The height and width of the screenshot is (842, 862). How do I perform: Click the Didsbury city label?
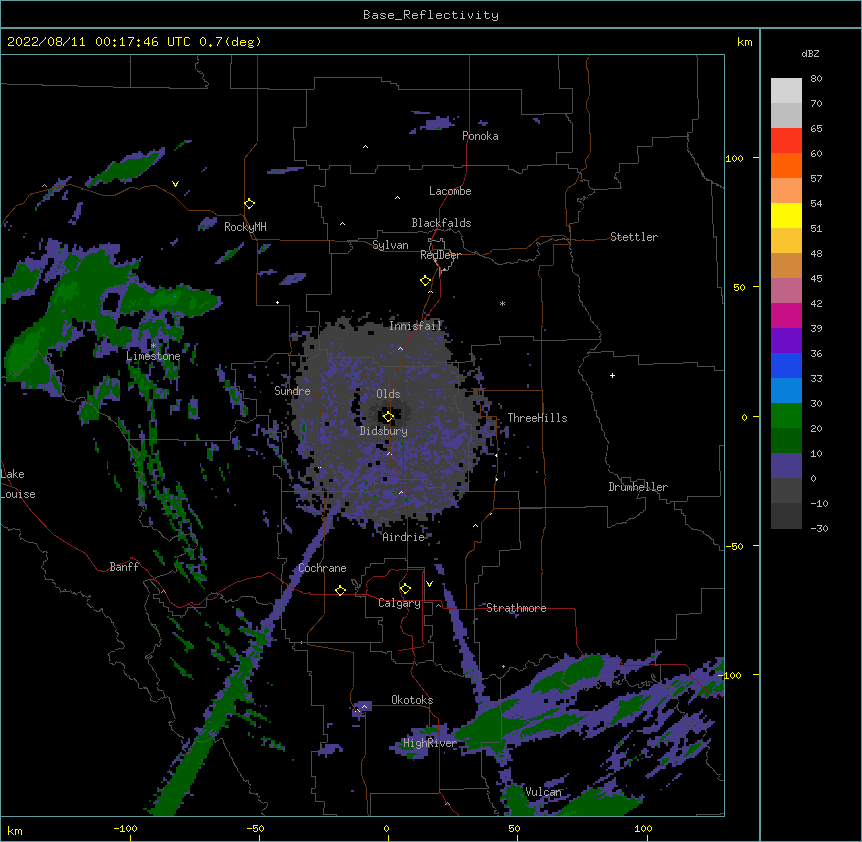click(384, 431)
